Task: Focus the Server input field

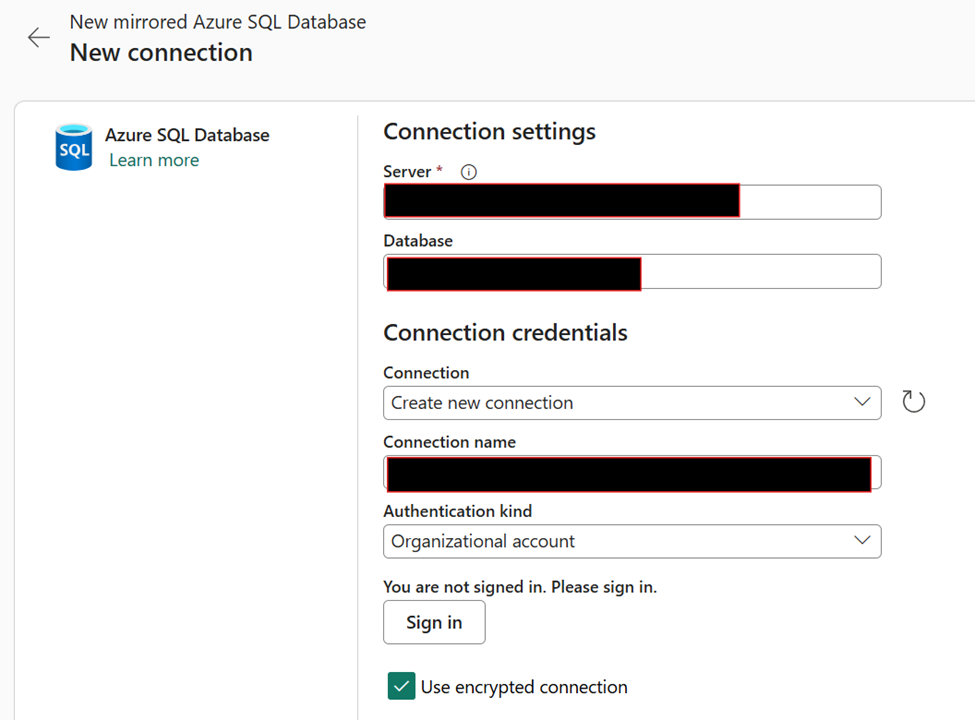Action: coord(632,202)
